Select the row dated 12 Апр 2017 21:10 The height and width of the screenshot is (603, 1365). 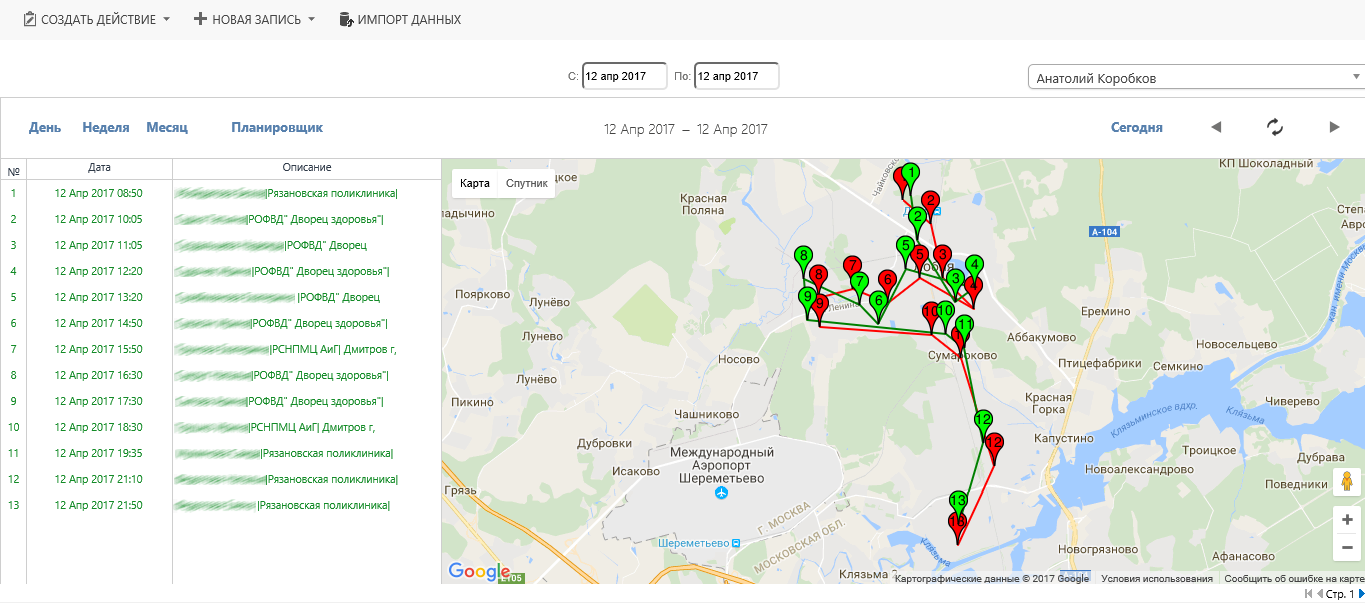(x=221, y=479)
